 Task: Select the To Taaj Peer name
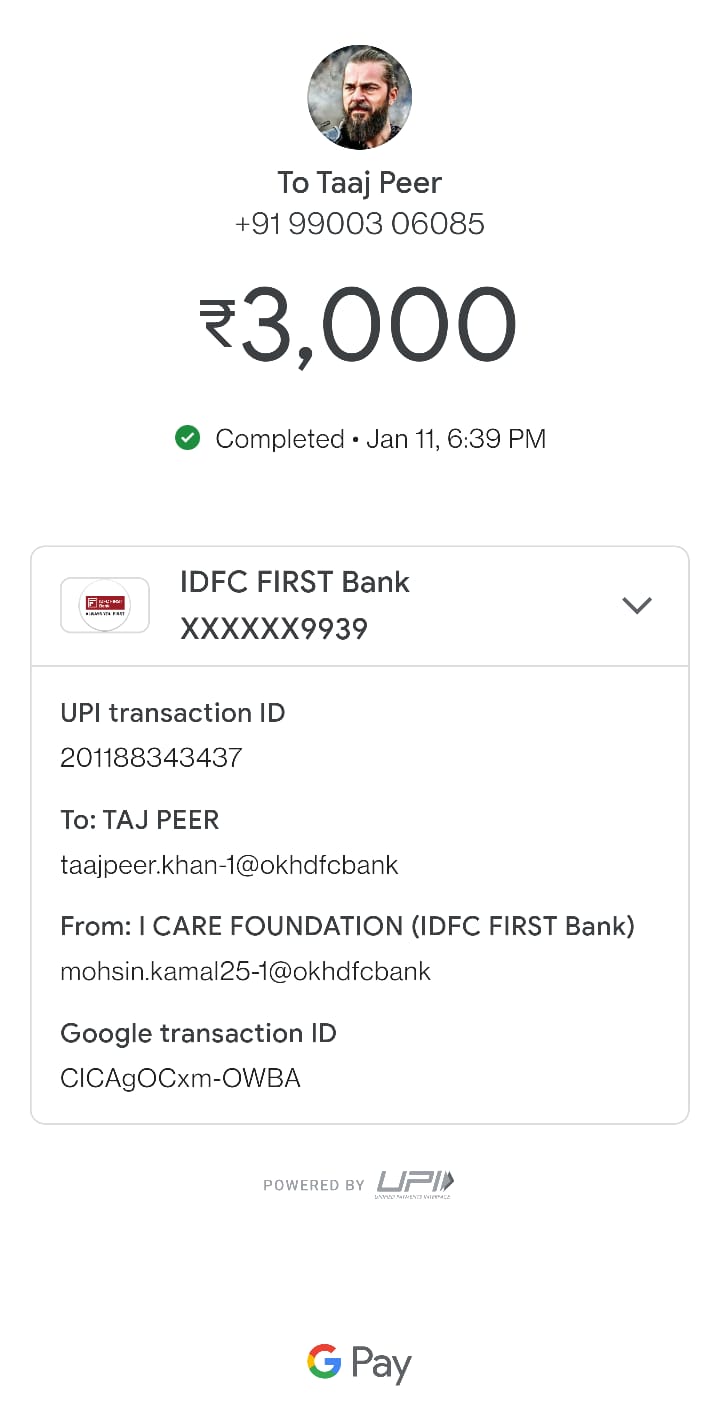click(360, 183)
